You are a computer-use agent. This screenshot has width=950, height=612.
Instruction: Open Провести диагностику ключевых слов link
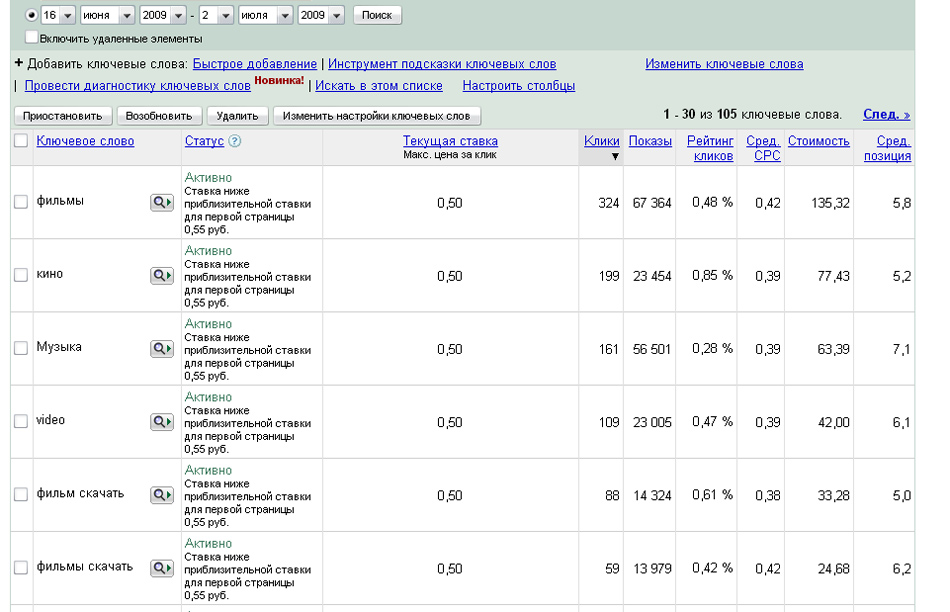(x=138, y=85)
